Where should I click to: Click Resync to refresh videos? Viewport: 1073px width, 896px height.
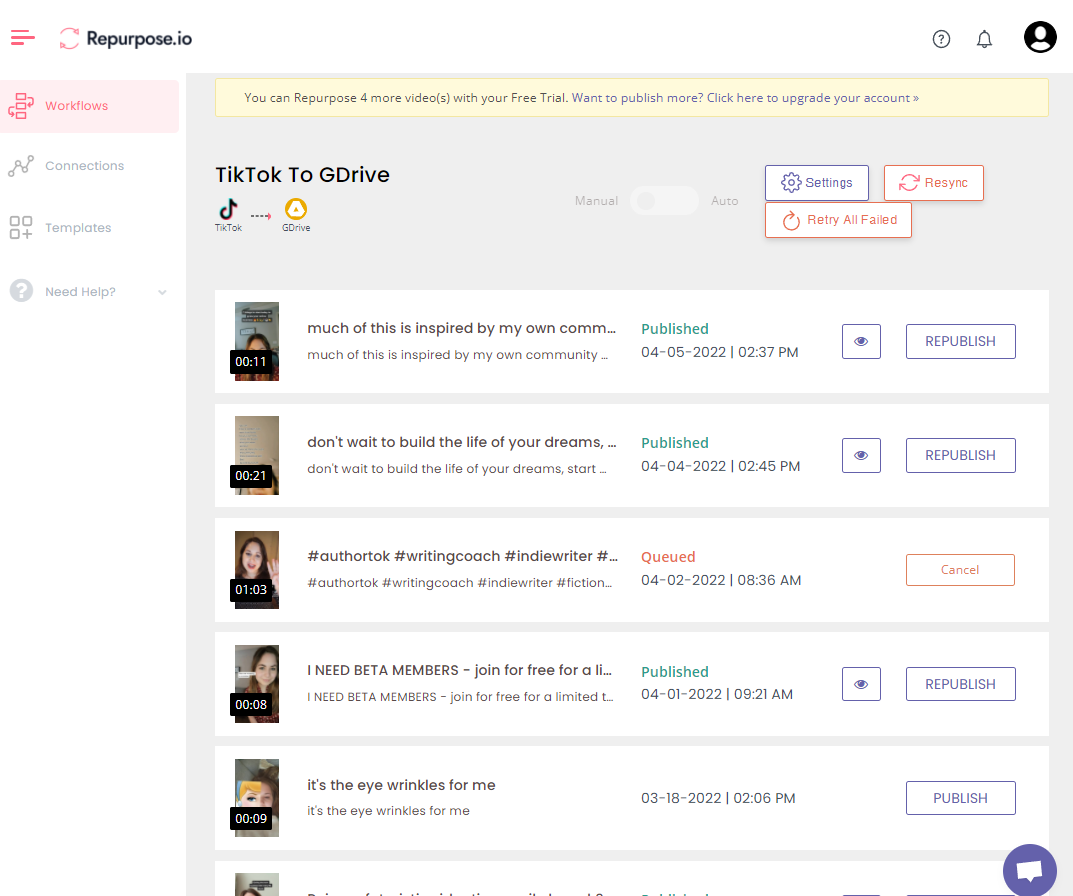pos(933,182)
